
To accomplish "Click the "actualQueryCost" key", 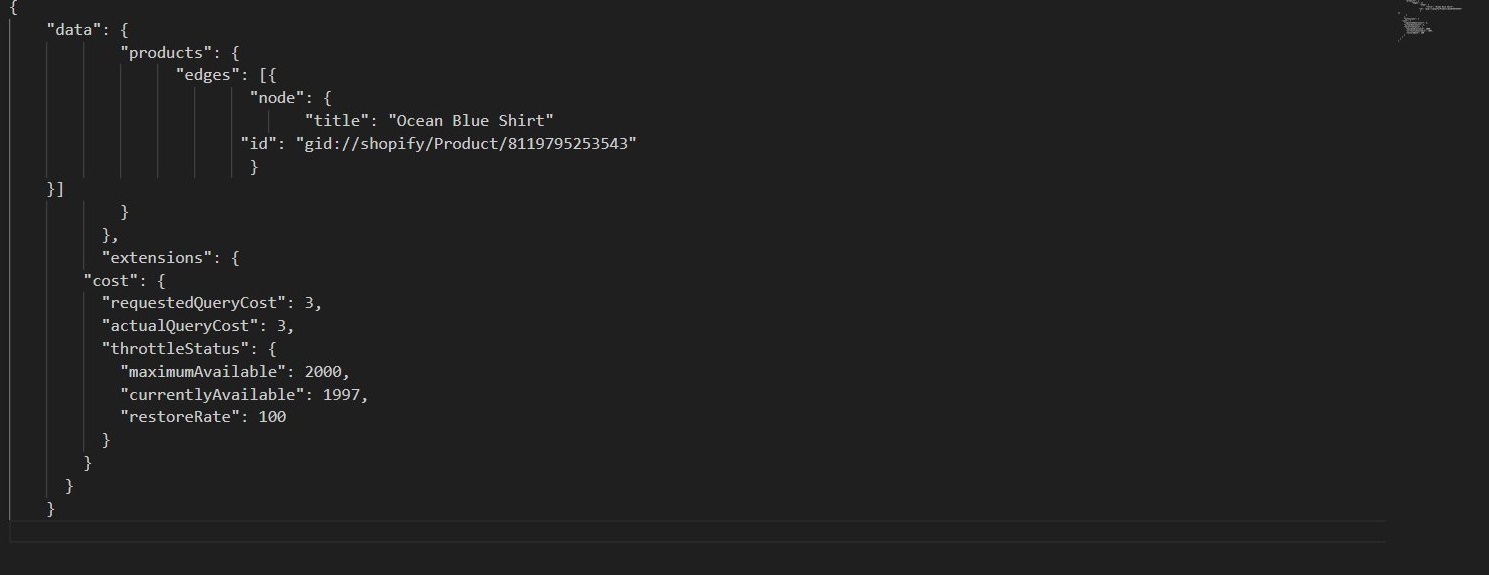I will tap(180, 326).
